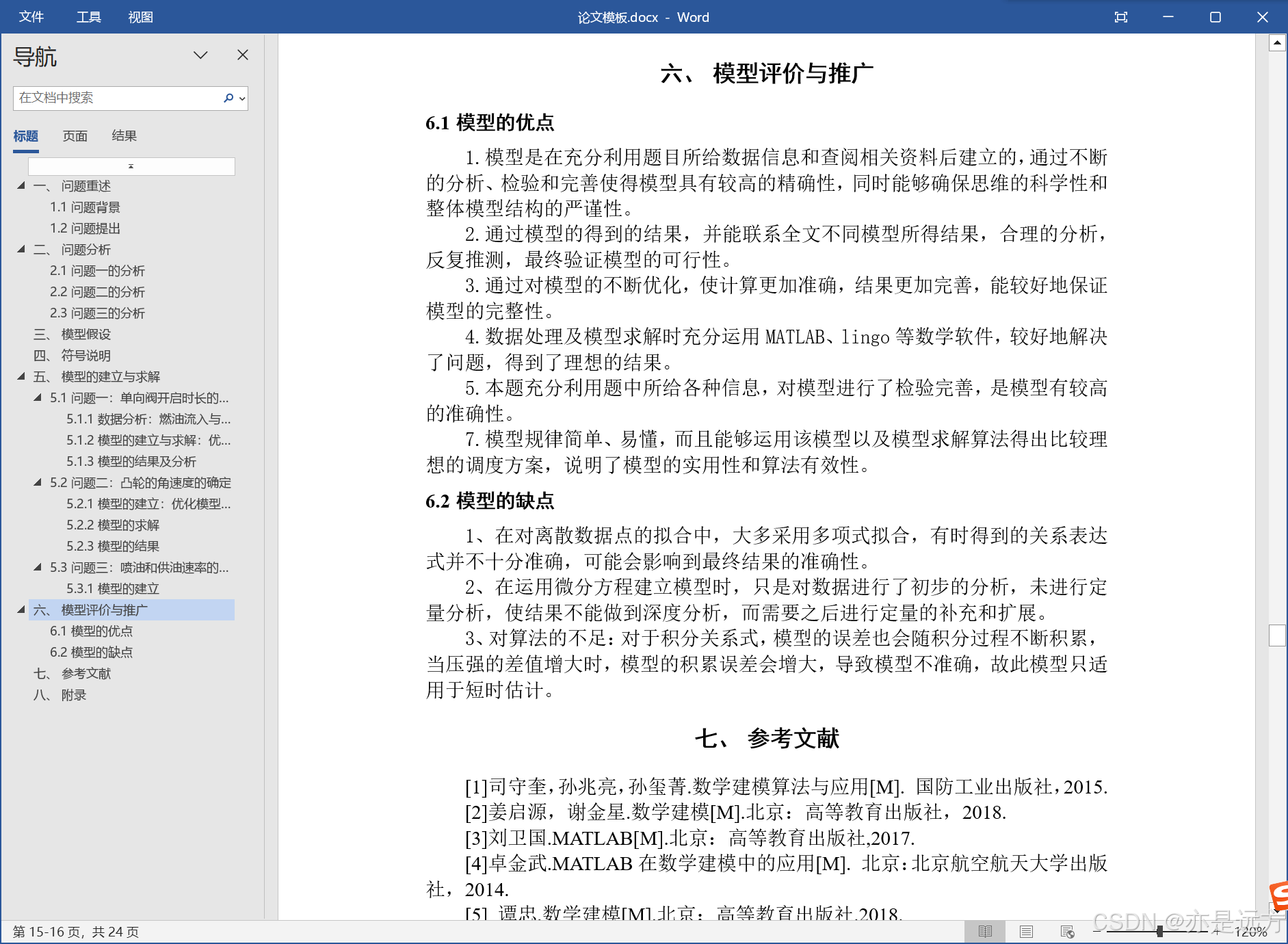
Task: Go to heading 6.1 模型的优点 in navigation
Action: (91, 631)
